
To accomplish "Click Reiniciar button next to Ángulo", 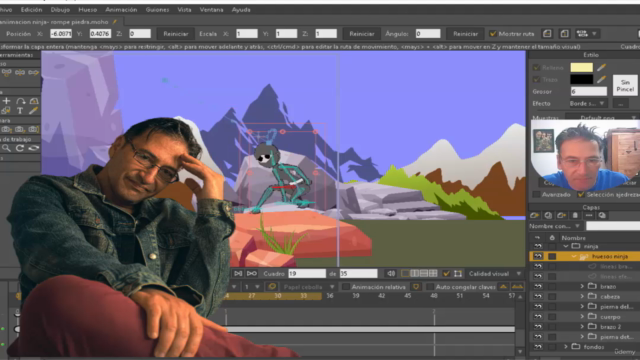I will (x=465, y=34).
